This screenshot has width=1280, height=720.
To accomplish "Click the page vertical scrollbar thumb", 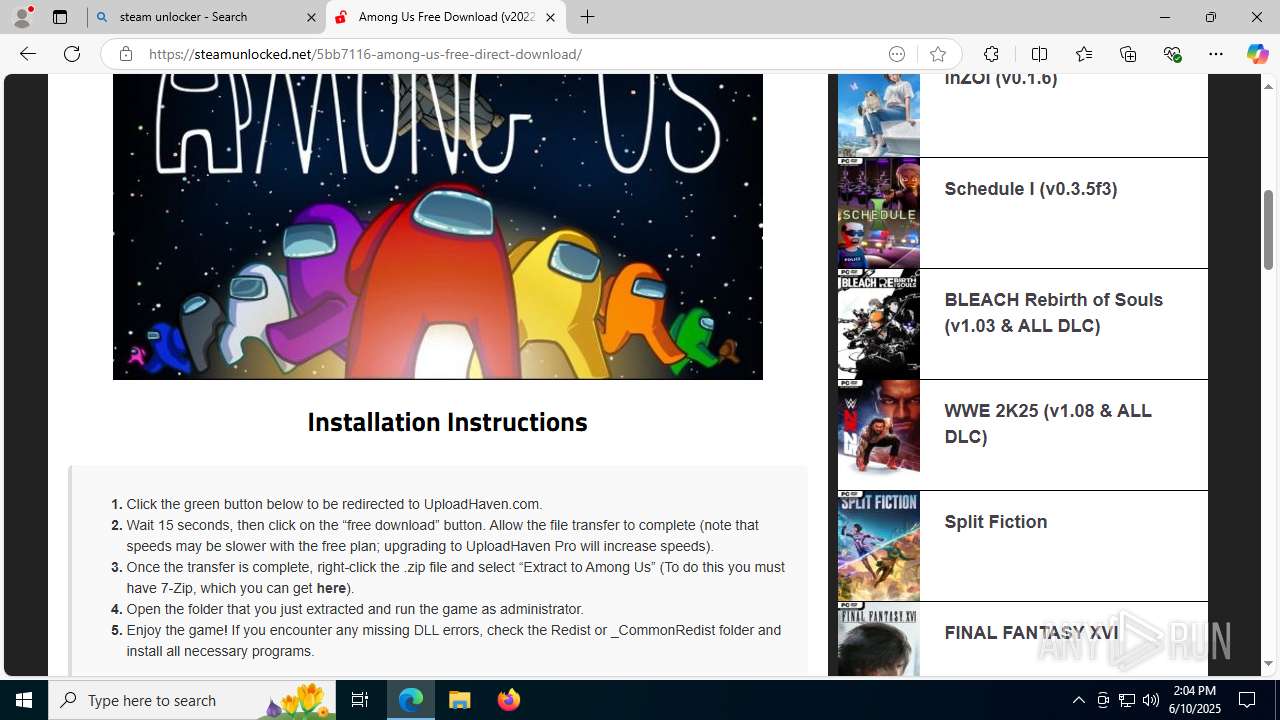I will point(1268,229).
